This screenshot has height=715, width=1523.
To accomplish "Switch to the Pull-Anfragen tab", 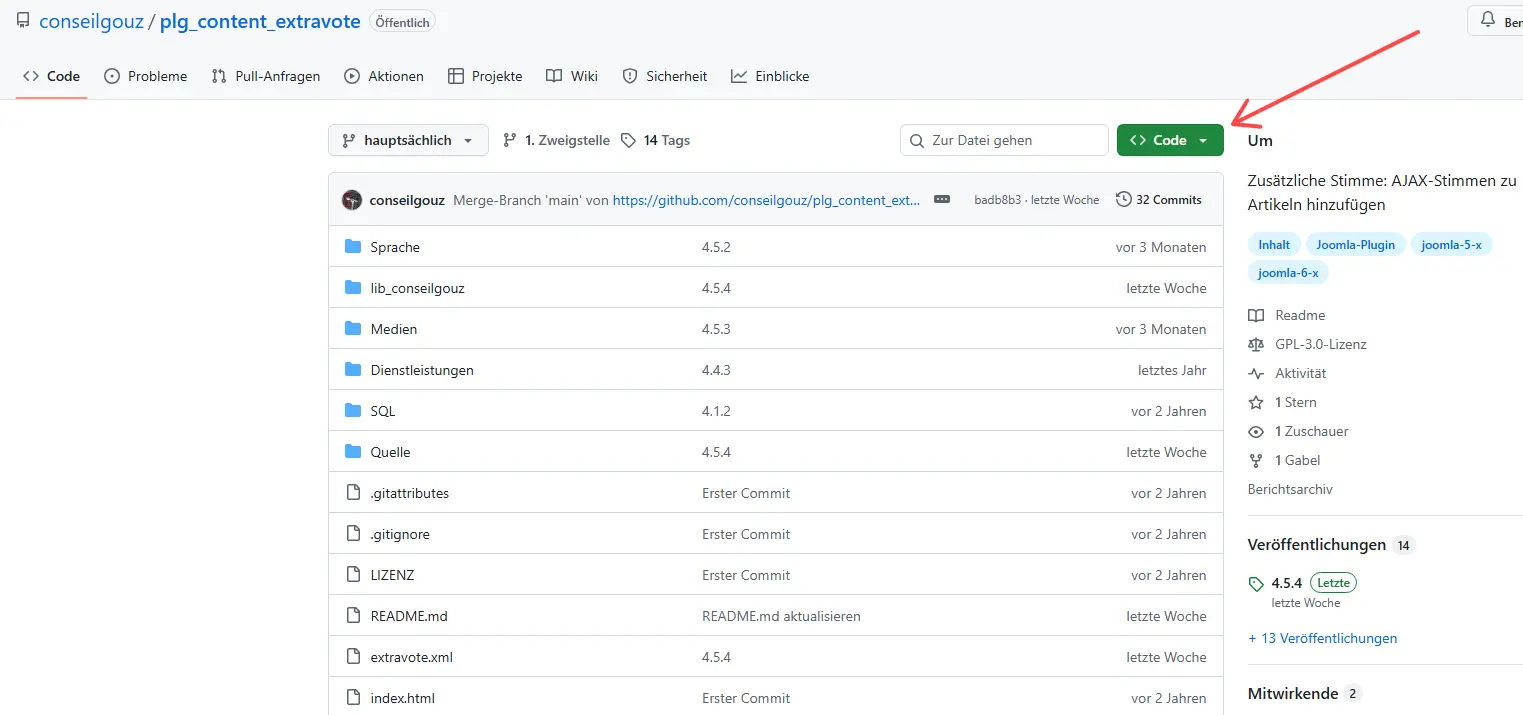I will 266,76.
